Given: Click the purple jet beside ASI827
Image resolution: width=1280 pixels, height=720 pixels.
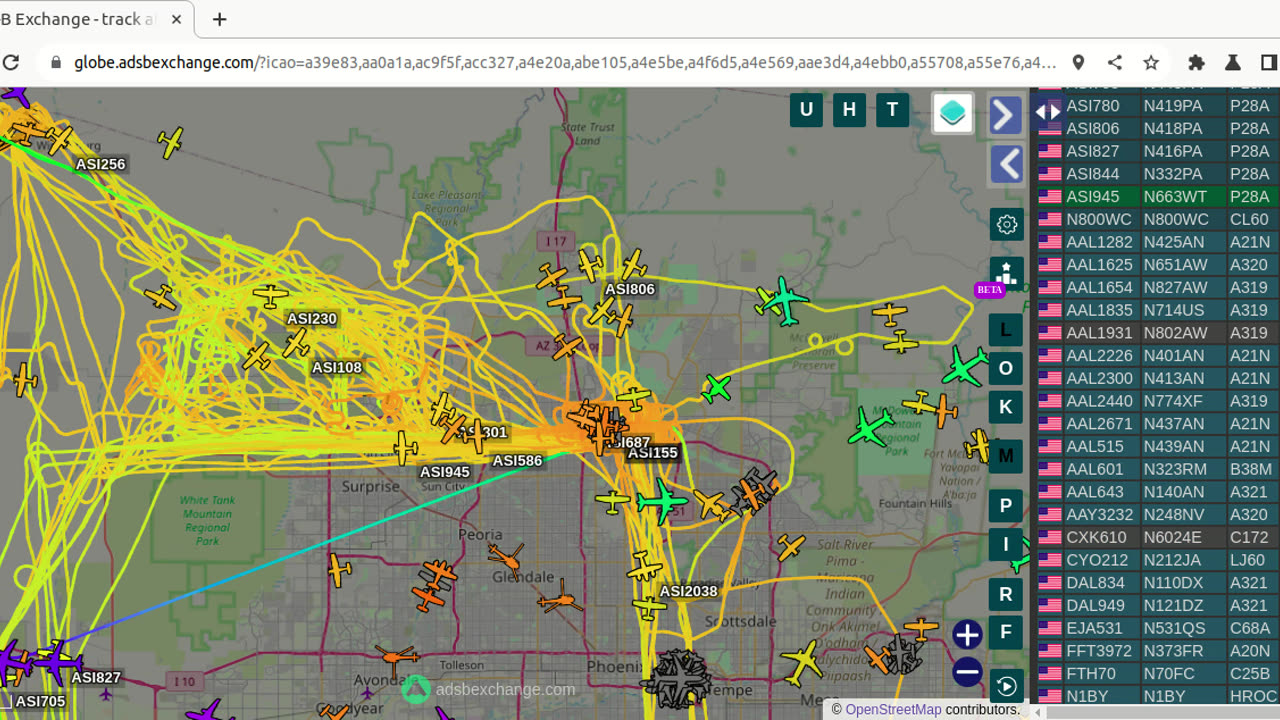Looking at the screenshot, I should 55,662.
